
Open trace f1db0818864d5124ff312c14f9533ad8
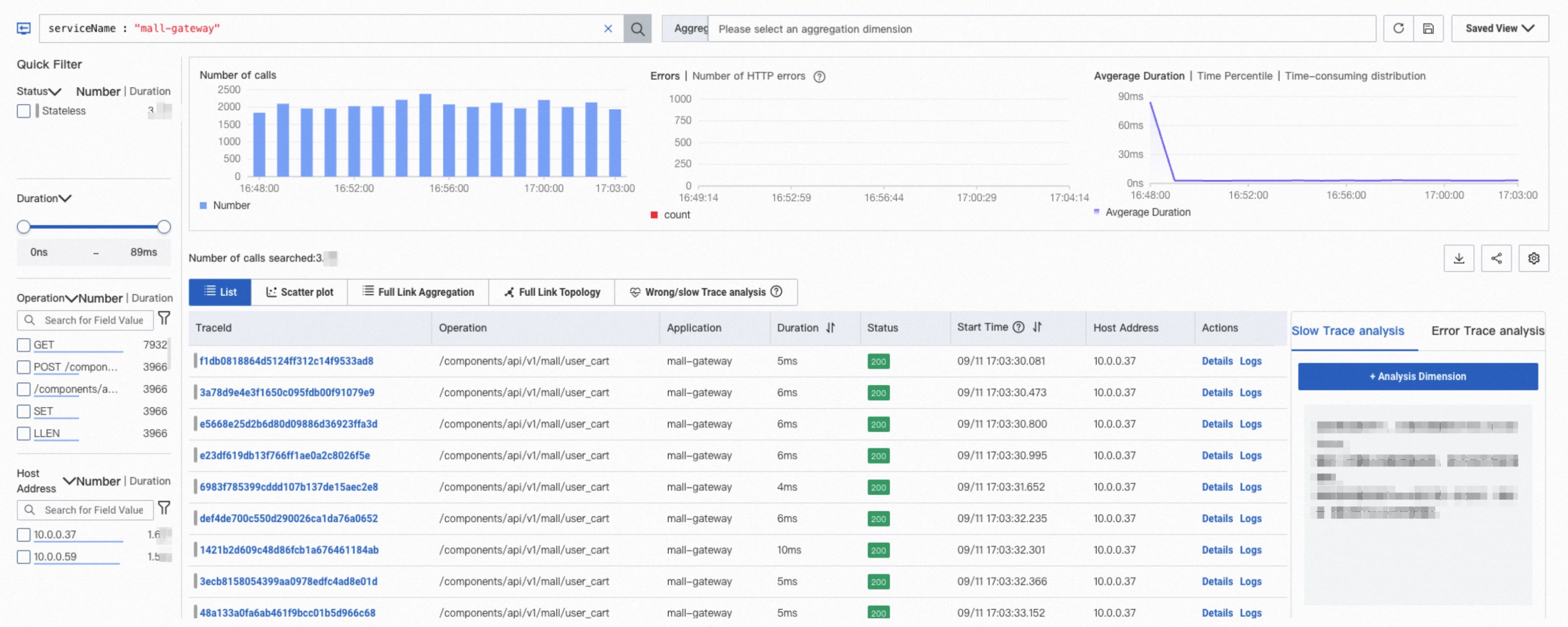point(286,361)
